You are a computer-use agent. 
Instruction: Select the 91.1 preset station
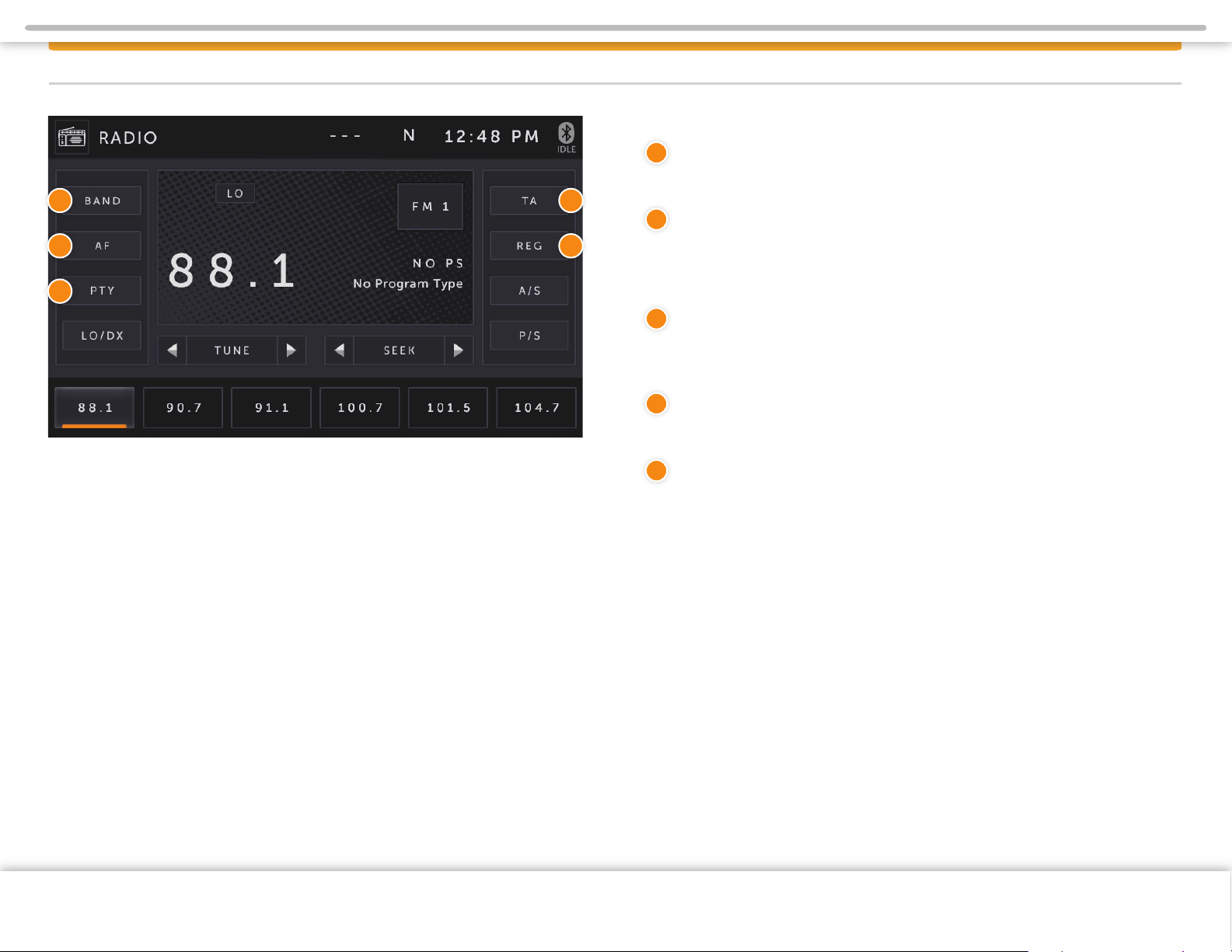click(271, 408)
